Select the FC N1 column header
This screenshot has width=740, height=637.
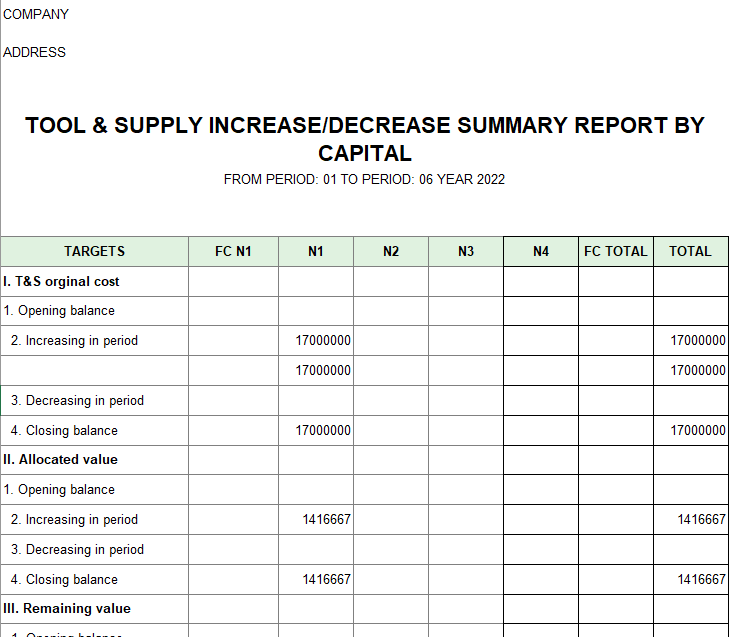click(x=233, y=251)
